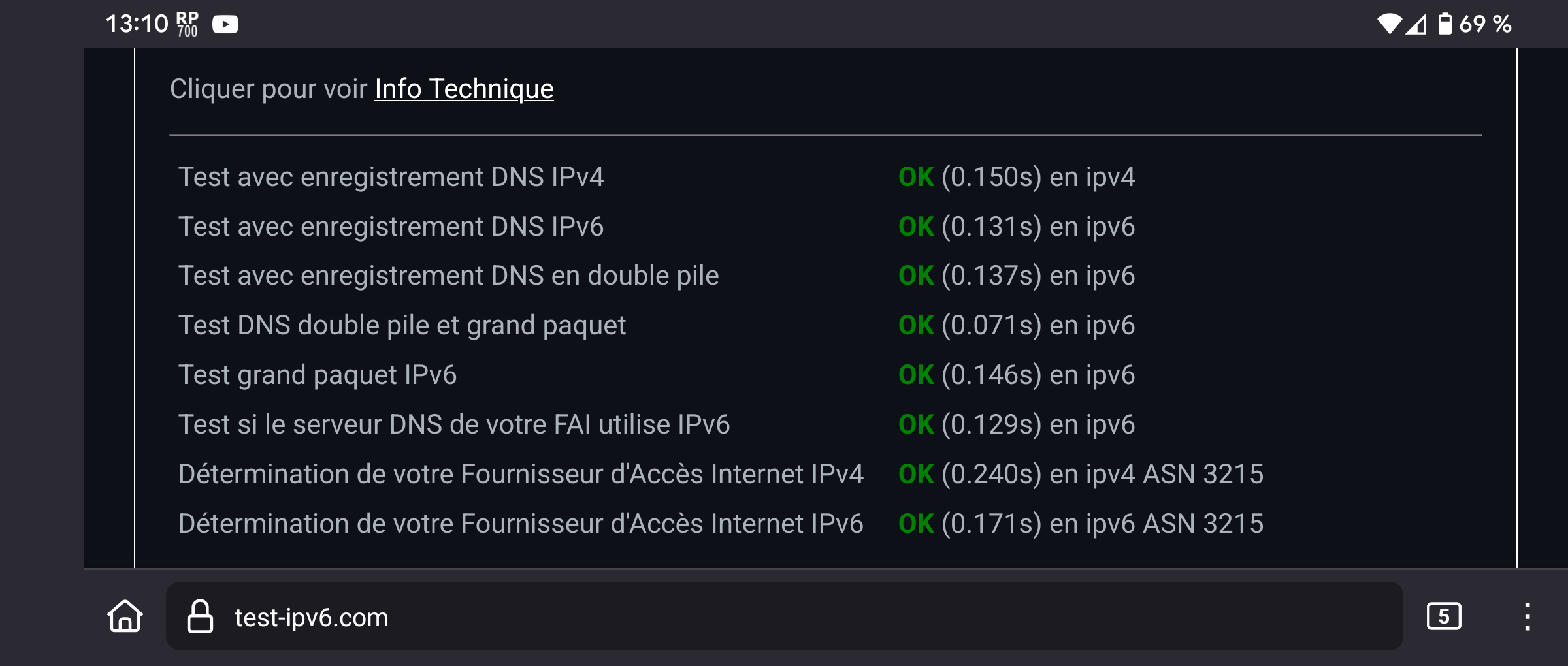Open the three-dot browser menu
The height and width of the screenshot is (666, 1568).
click(x=1527, y=616)
